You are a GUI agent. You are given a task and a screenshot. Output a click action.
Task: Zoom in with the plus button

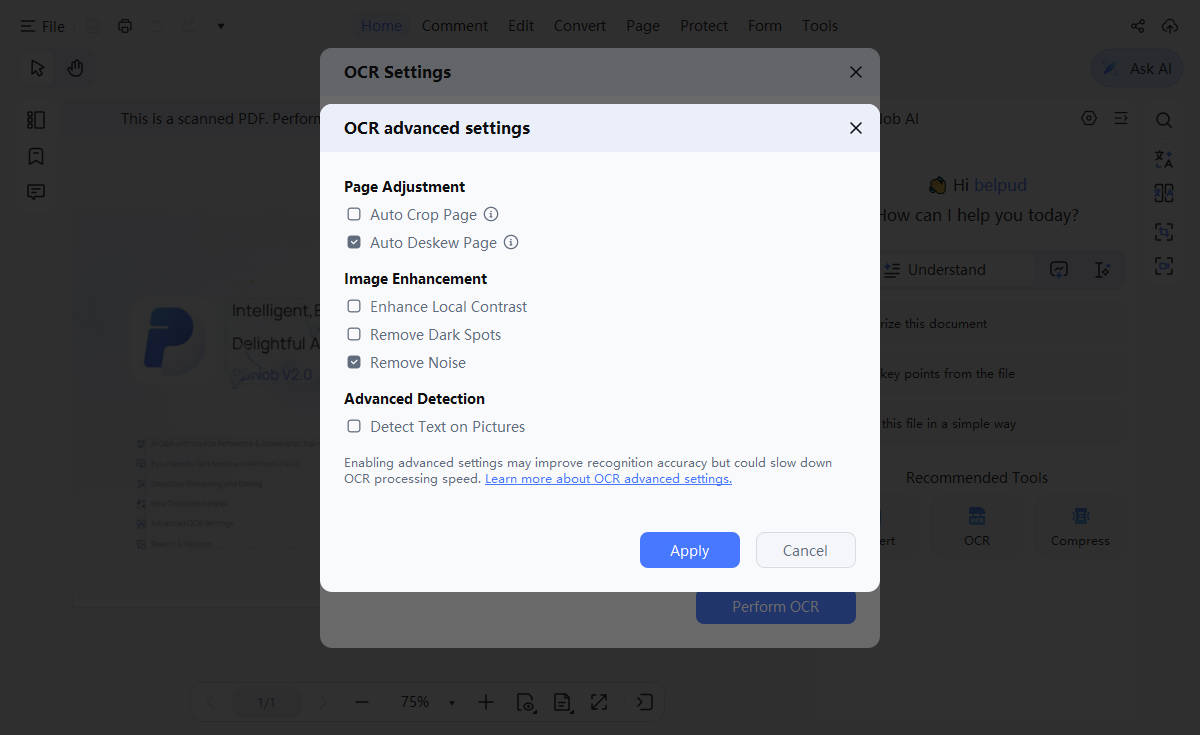(486, 702)
